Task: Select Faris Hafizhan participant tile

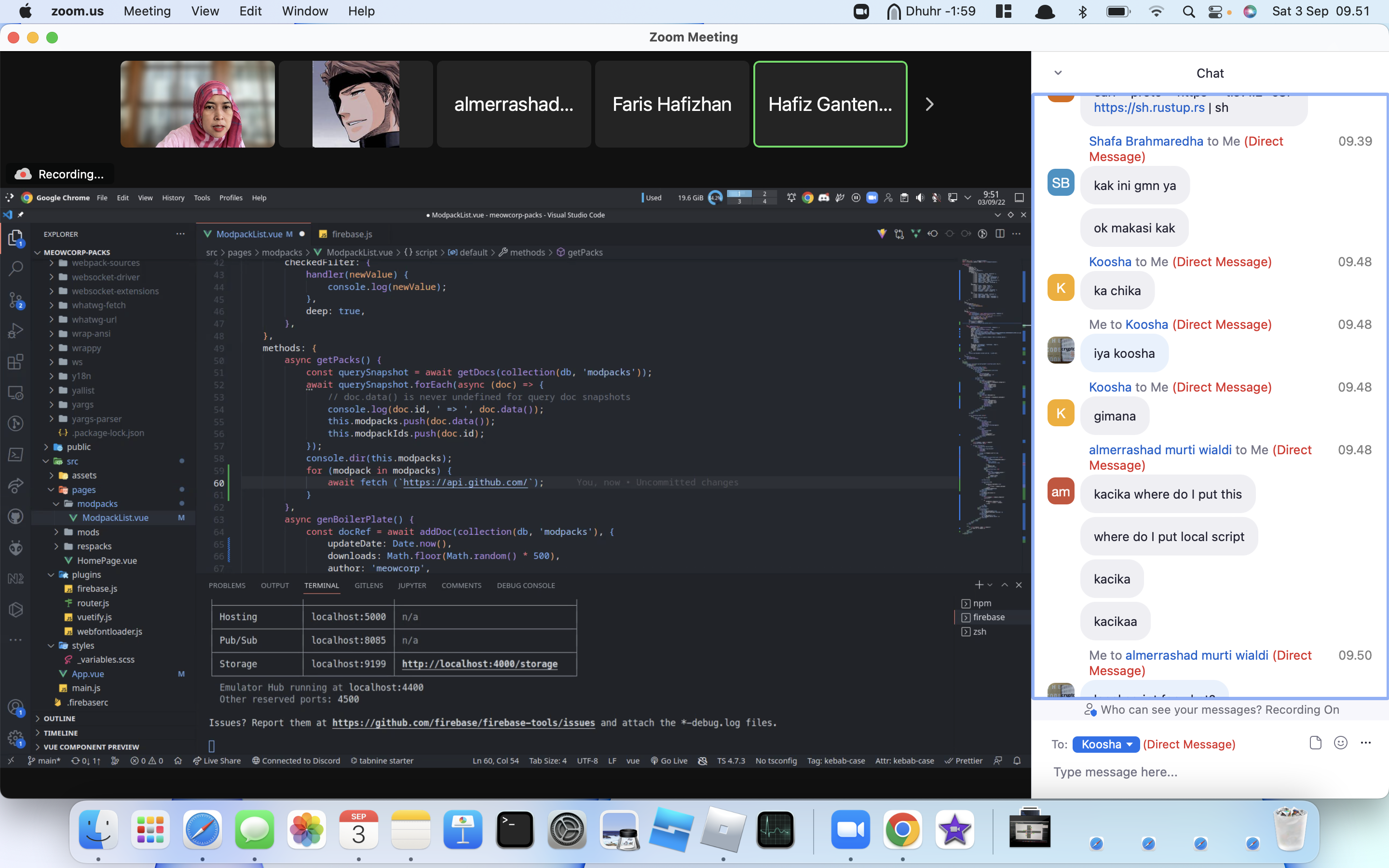Action: click(671, 105)
